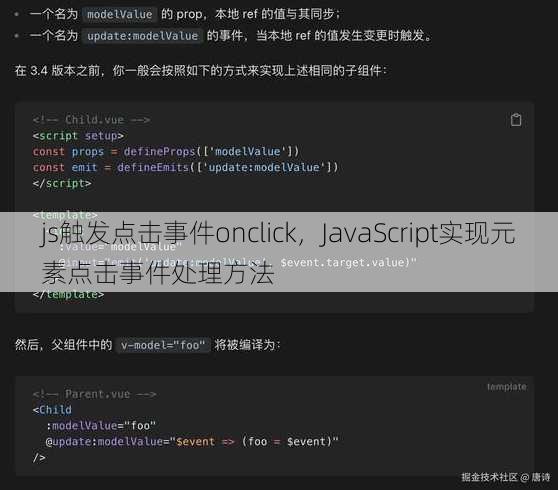Click the paragraph starting '在 3.4 版本之前'

pos(201,71)
